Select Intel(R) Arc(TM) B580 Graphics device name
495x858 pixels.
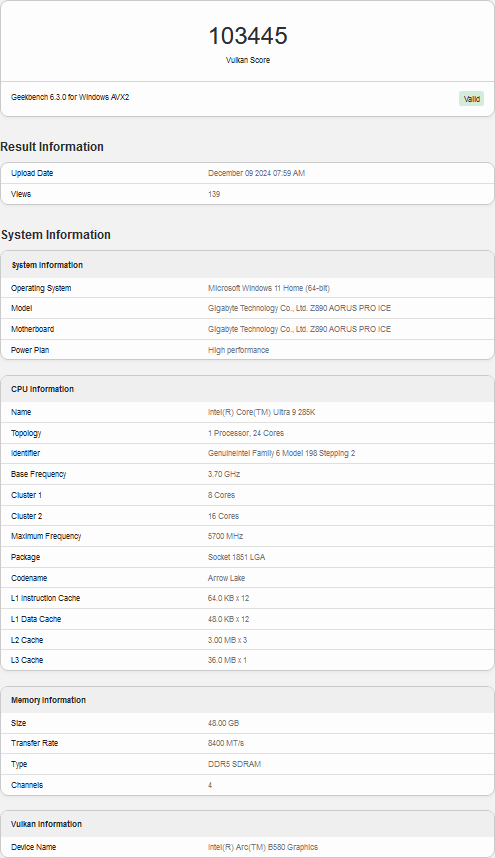[x=263, y=848]
